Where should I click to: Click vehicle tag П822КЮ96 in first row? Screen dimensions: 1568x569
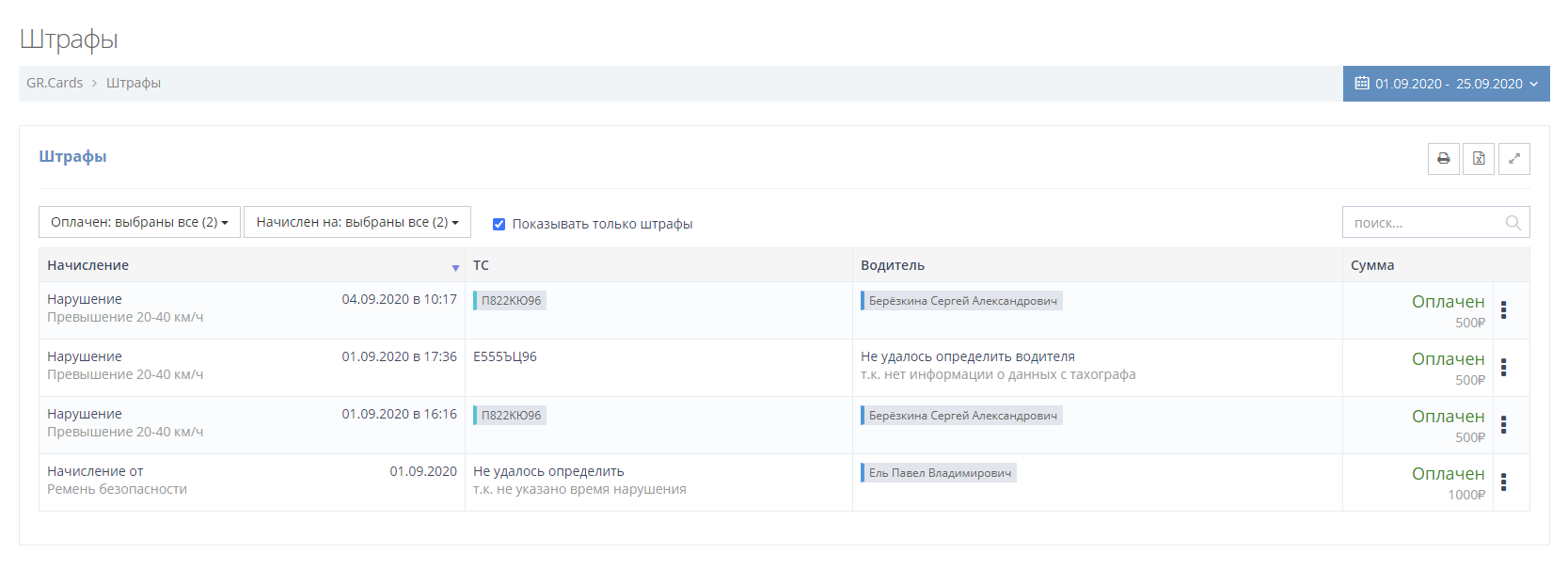click(511, 301)
